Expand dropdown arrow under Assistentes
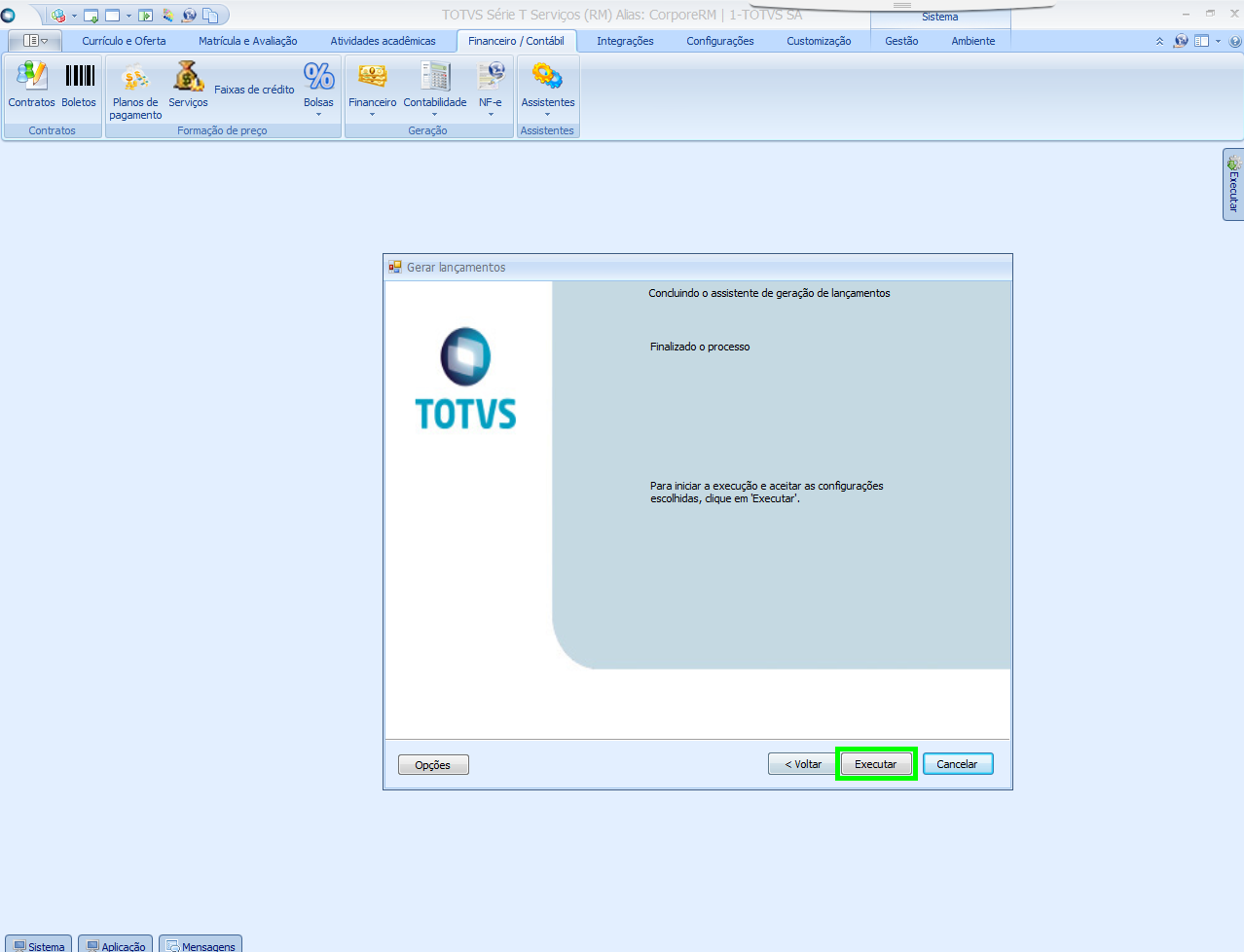Screen dimensions: 1244x952 [x=548, y=115]
